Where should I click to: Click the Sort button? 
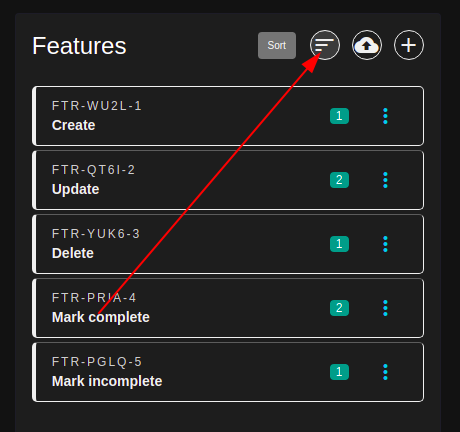tap(277, 45)
